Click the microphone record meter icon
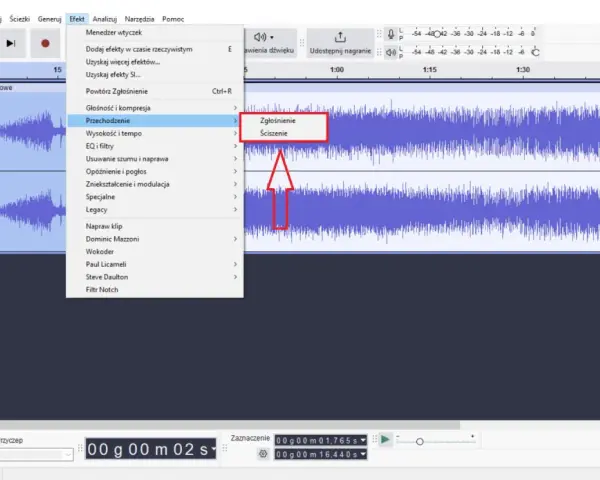 [391, 34]
